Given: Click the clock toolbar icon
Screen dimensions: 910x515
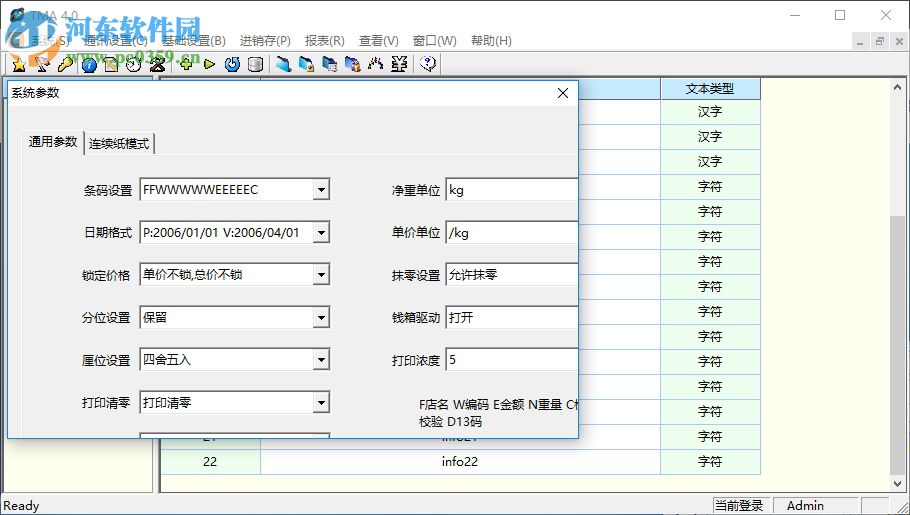Looking at the screenshot, I should tap(134, 64).
